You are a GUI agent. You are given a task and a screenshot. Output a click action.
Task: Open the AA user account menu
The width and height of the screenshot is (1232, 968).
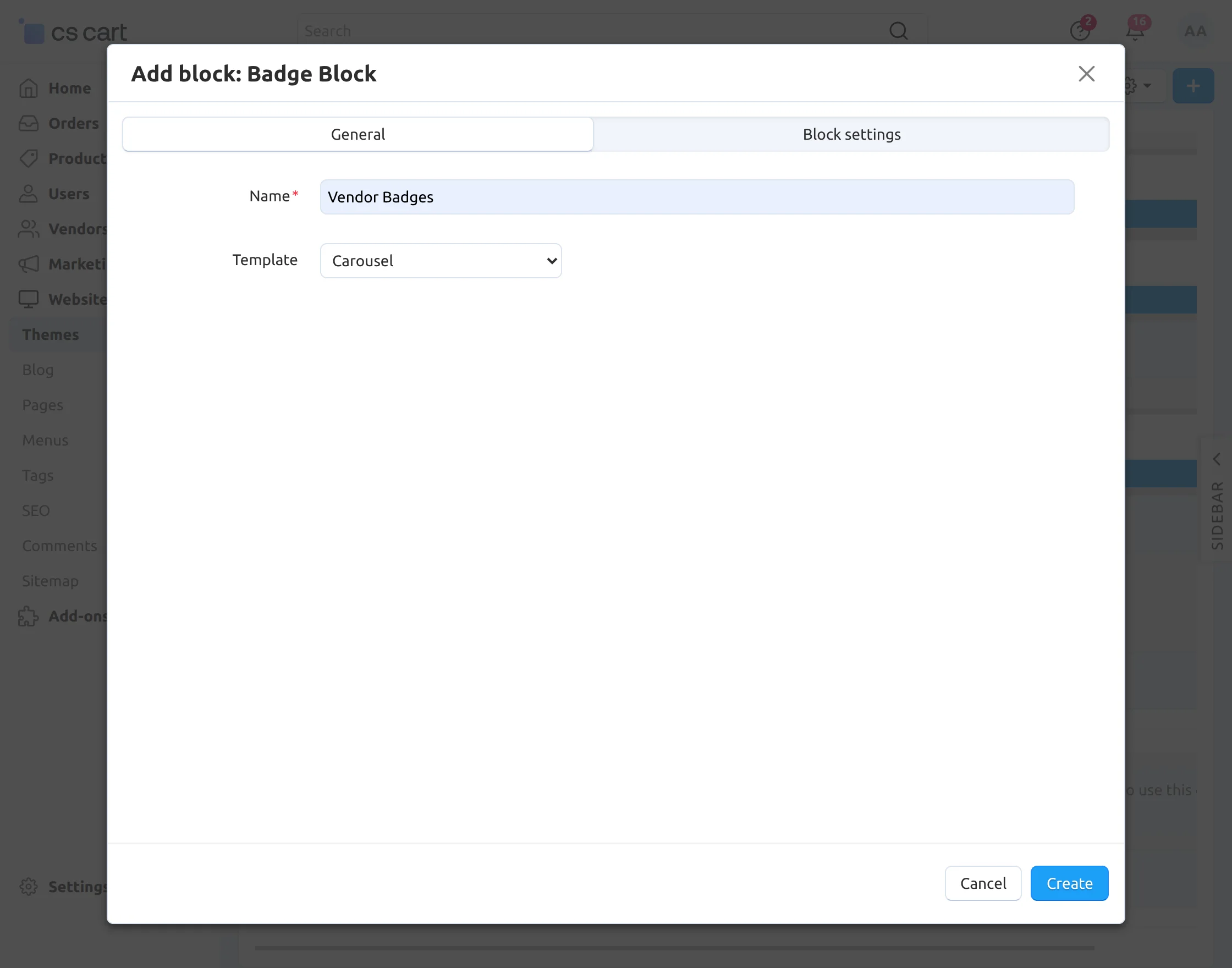(x=1195, y=31)
